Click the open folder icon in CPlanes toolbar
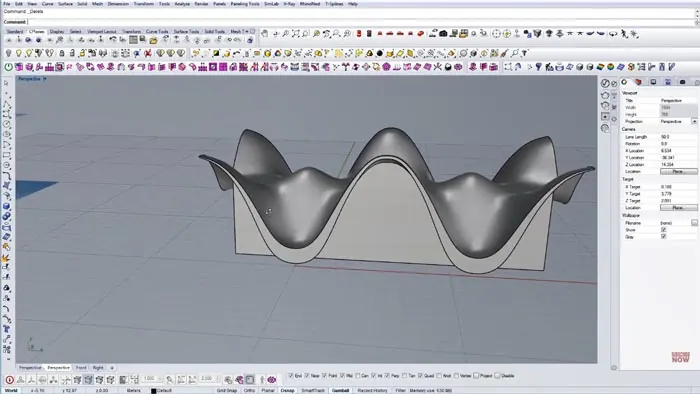Screen dimensions: 700x394 pyautogui.click(x=153, y=40)
